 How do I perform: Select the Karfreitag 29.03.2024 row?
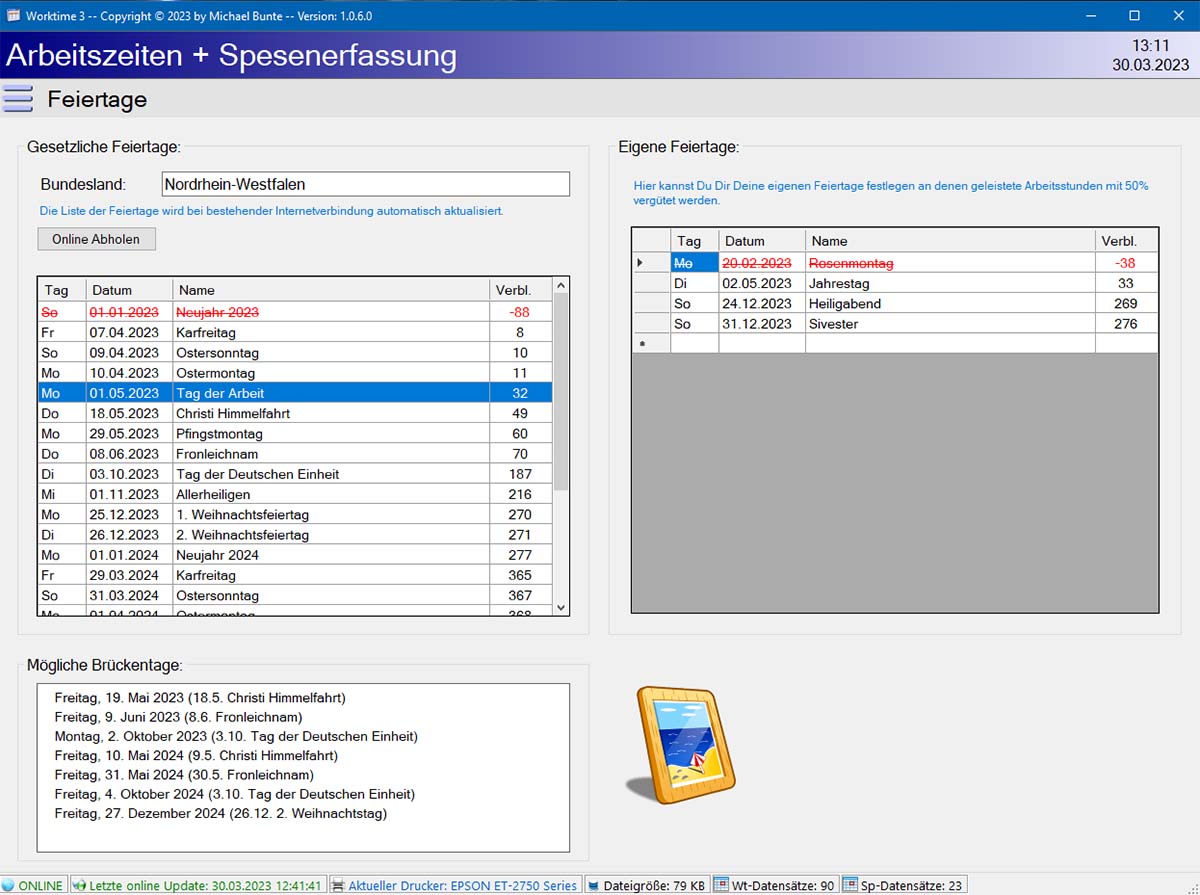(x=295, y=575)
